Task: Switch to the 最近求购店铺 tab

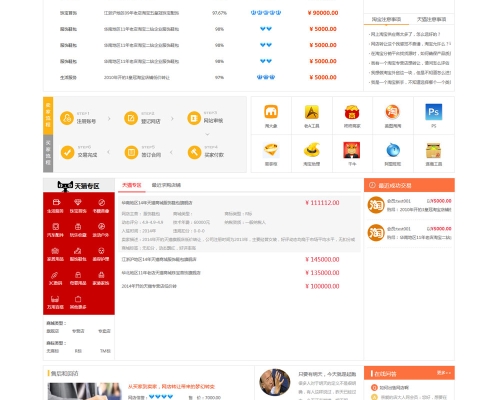Action: coord(166,185)
